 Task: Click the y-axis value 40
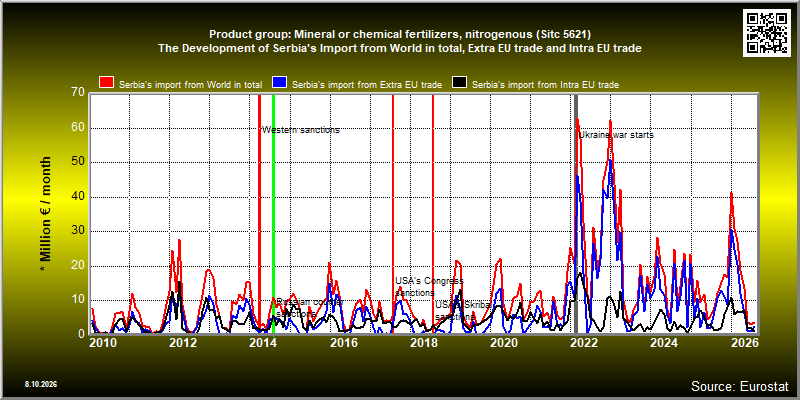point(78,197)
